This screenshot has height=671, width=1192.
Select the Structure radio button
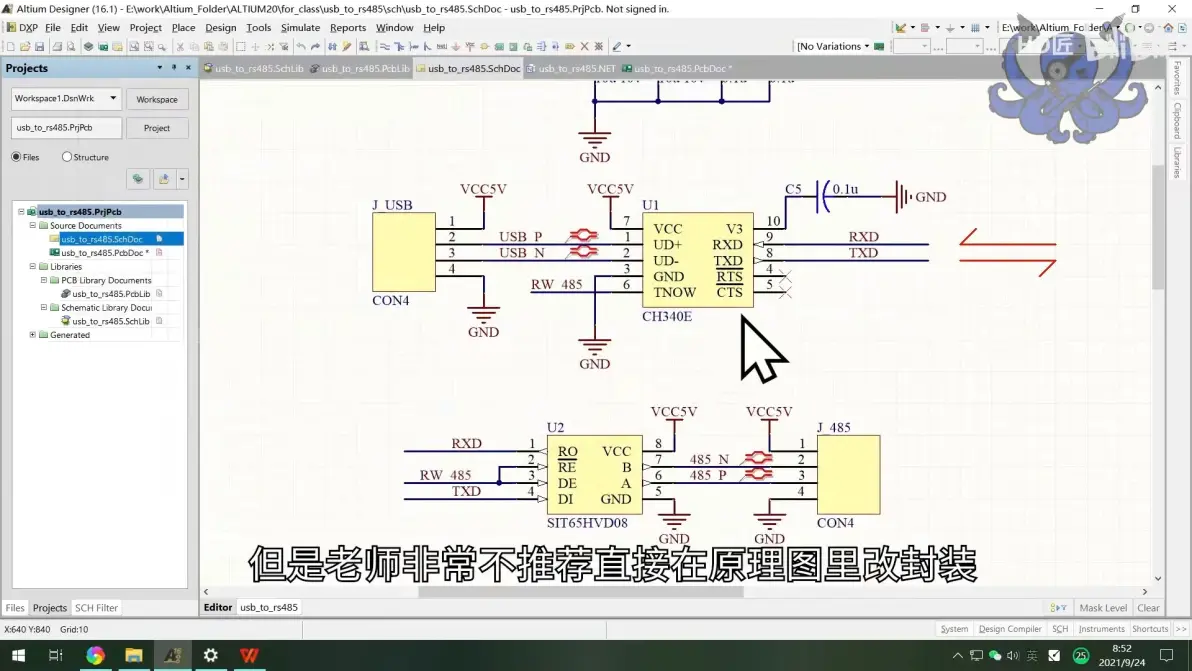click(67, 157)
